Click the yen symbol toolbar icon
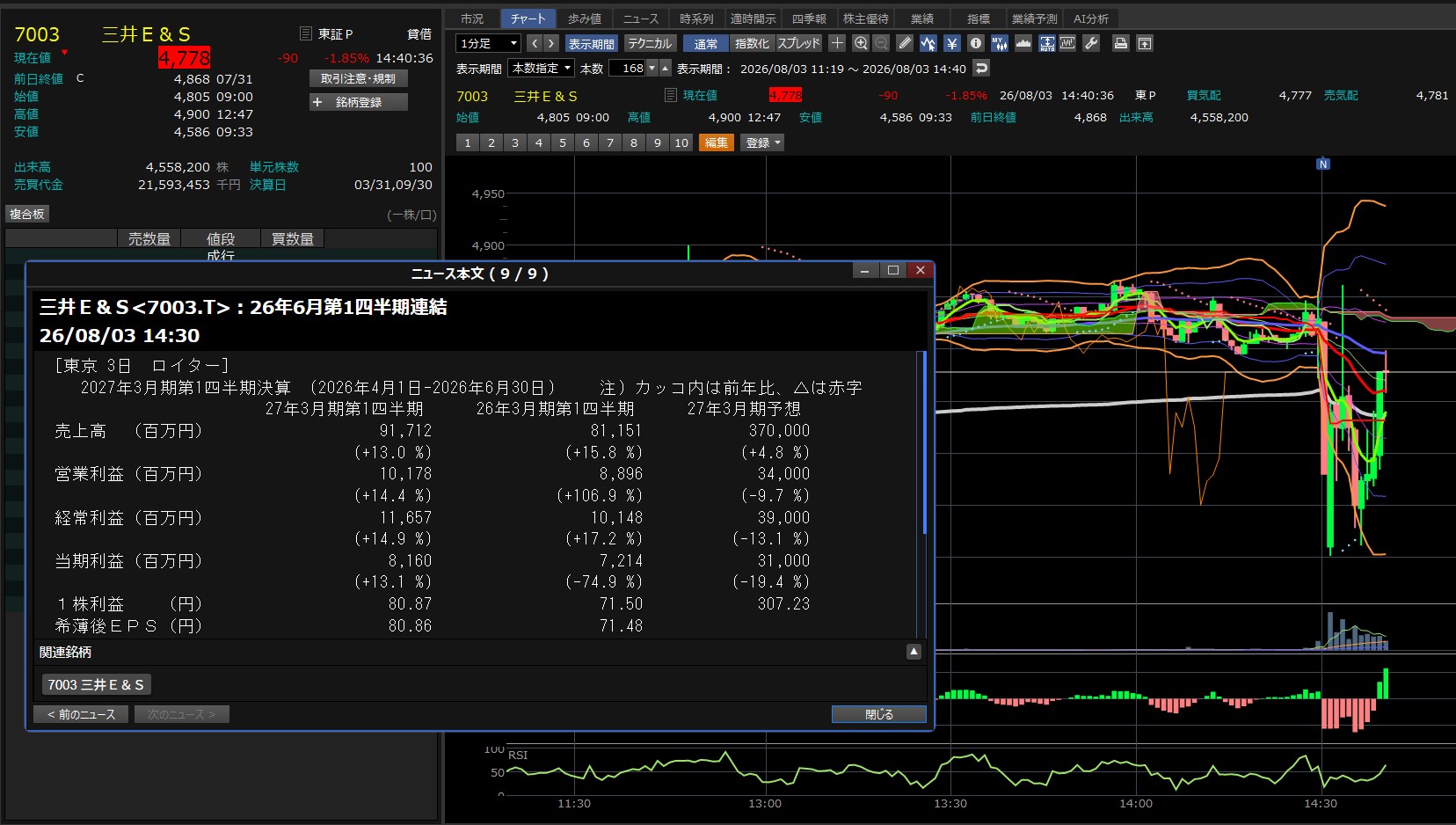The image size is (1456, 825). tap(952, 43)
